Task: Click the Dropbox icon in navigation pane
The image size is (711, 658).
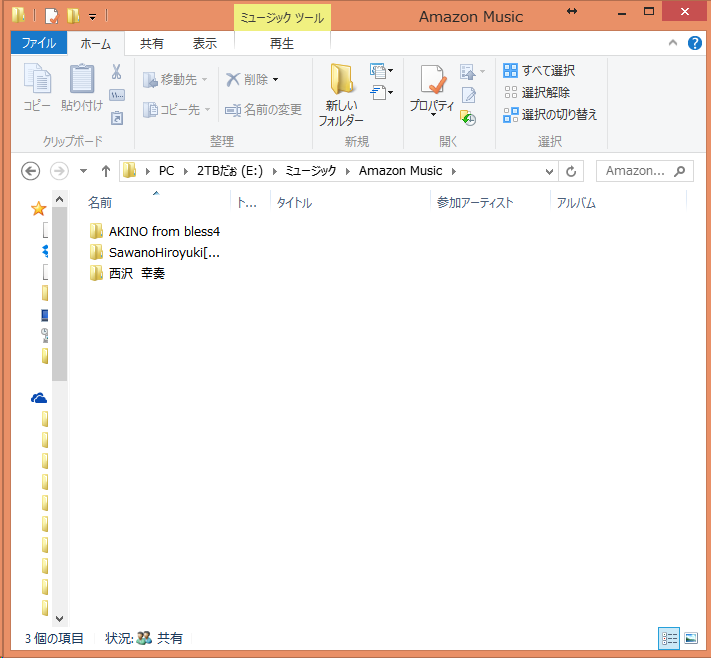Action: [44, 251]
